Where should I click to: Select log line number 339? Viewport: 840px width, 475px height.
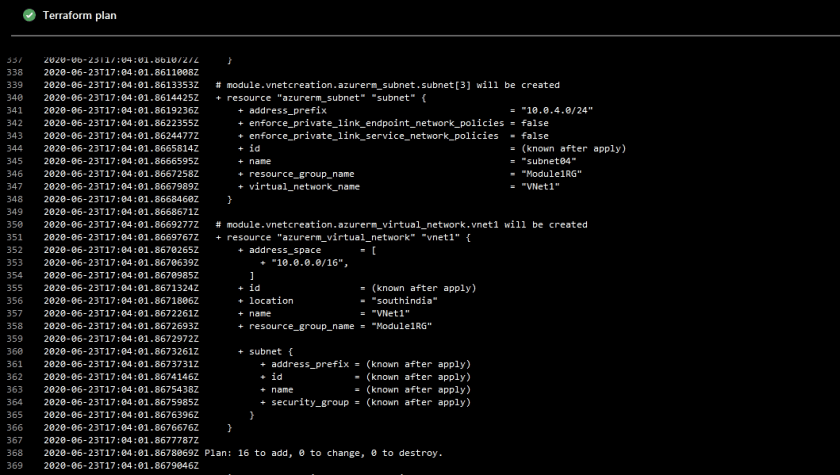[14, 85]
